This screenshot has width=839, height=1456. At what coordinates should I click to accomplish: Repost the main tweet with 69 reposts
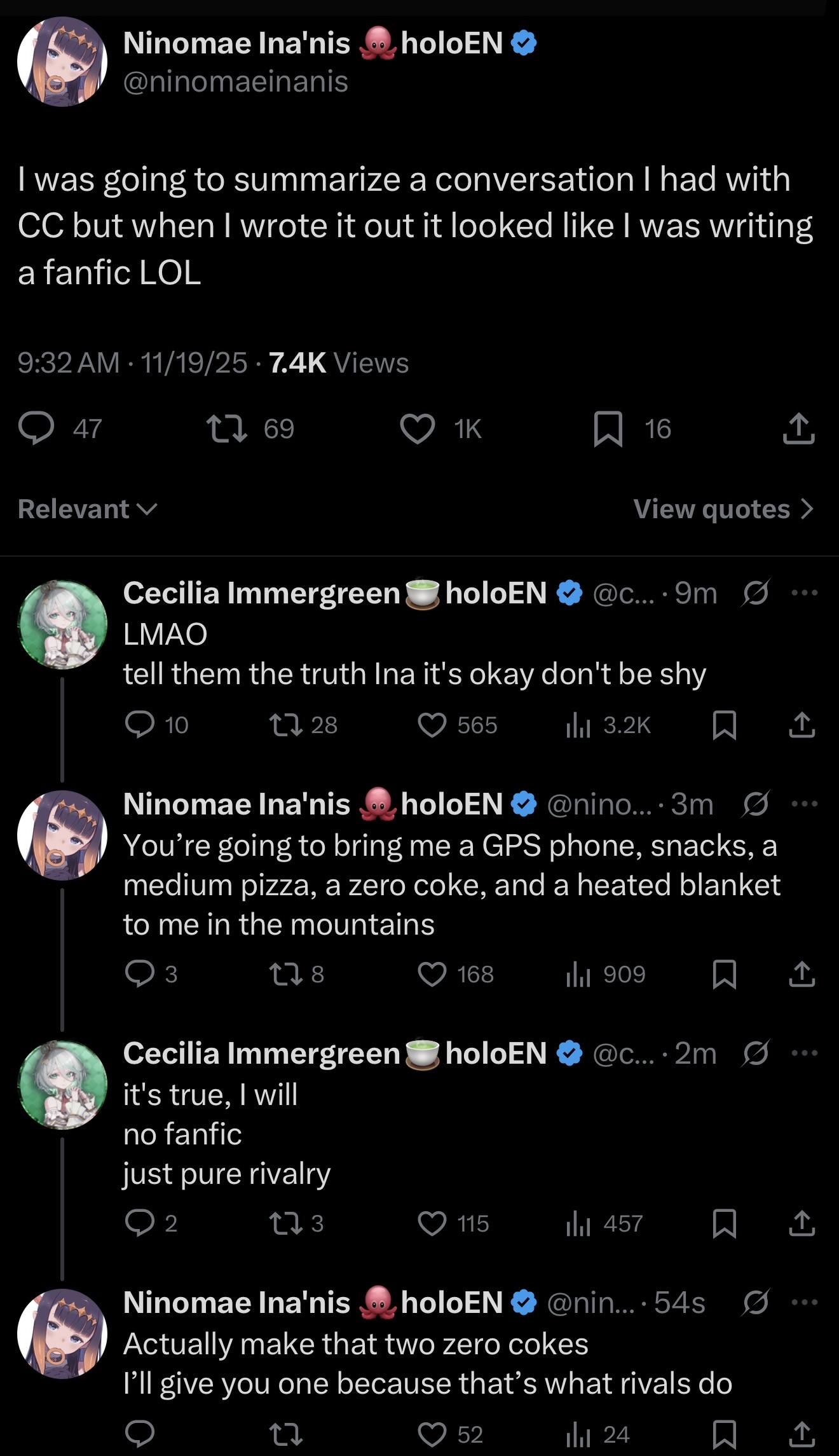tap(227, 429)
